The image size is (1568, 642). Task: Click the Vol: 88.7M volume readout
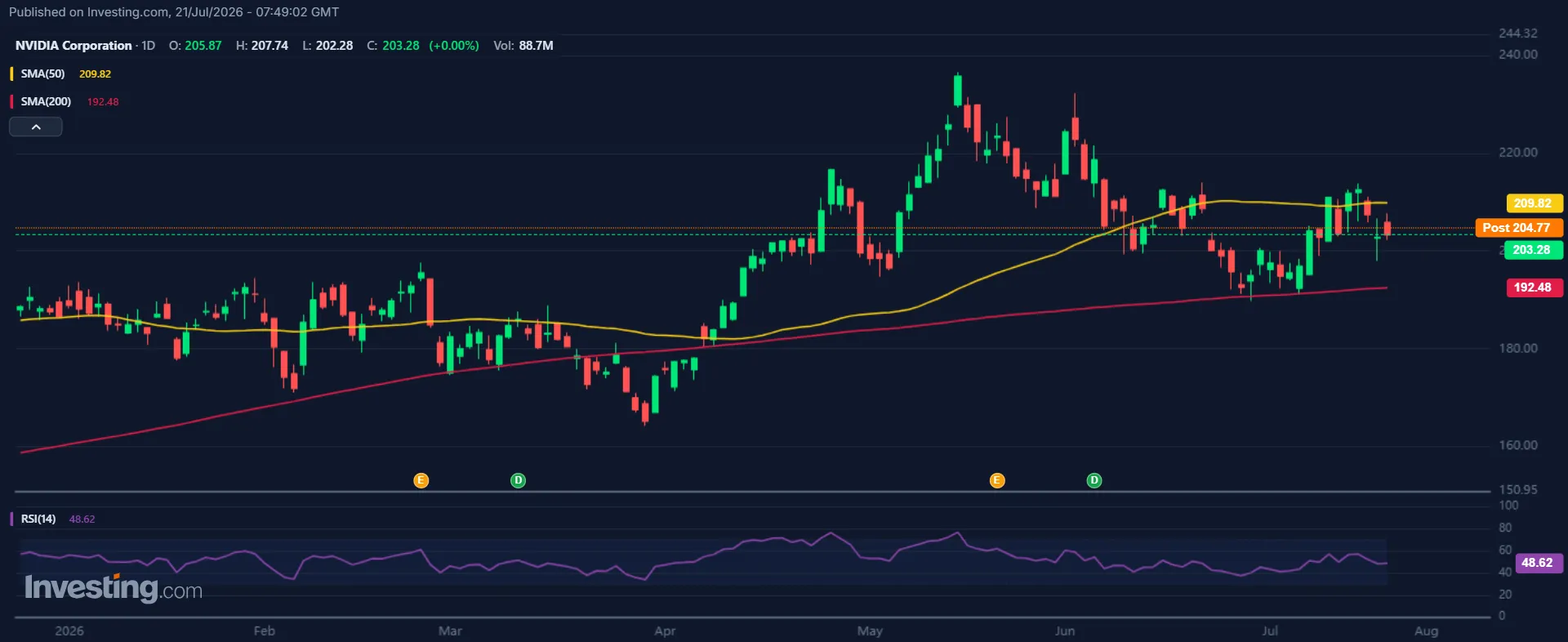(523, 46)
